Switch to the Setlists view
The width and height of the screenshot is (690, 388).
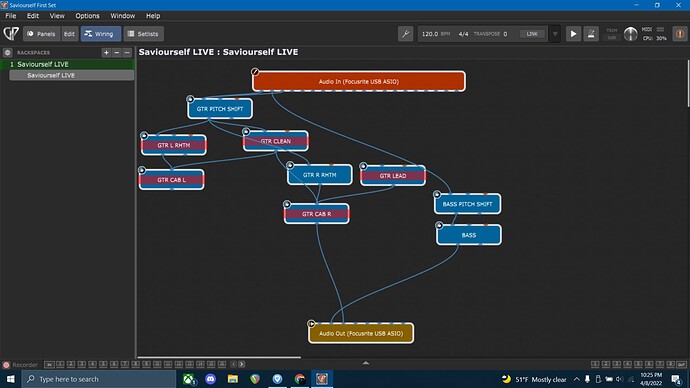coord(143,34)
